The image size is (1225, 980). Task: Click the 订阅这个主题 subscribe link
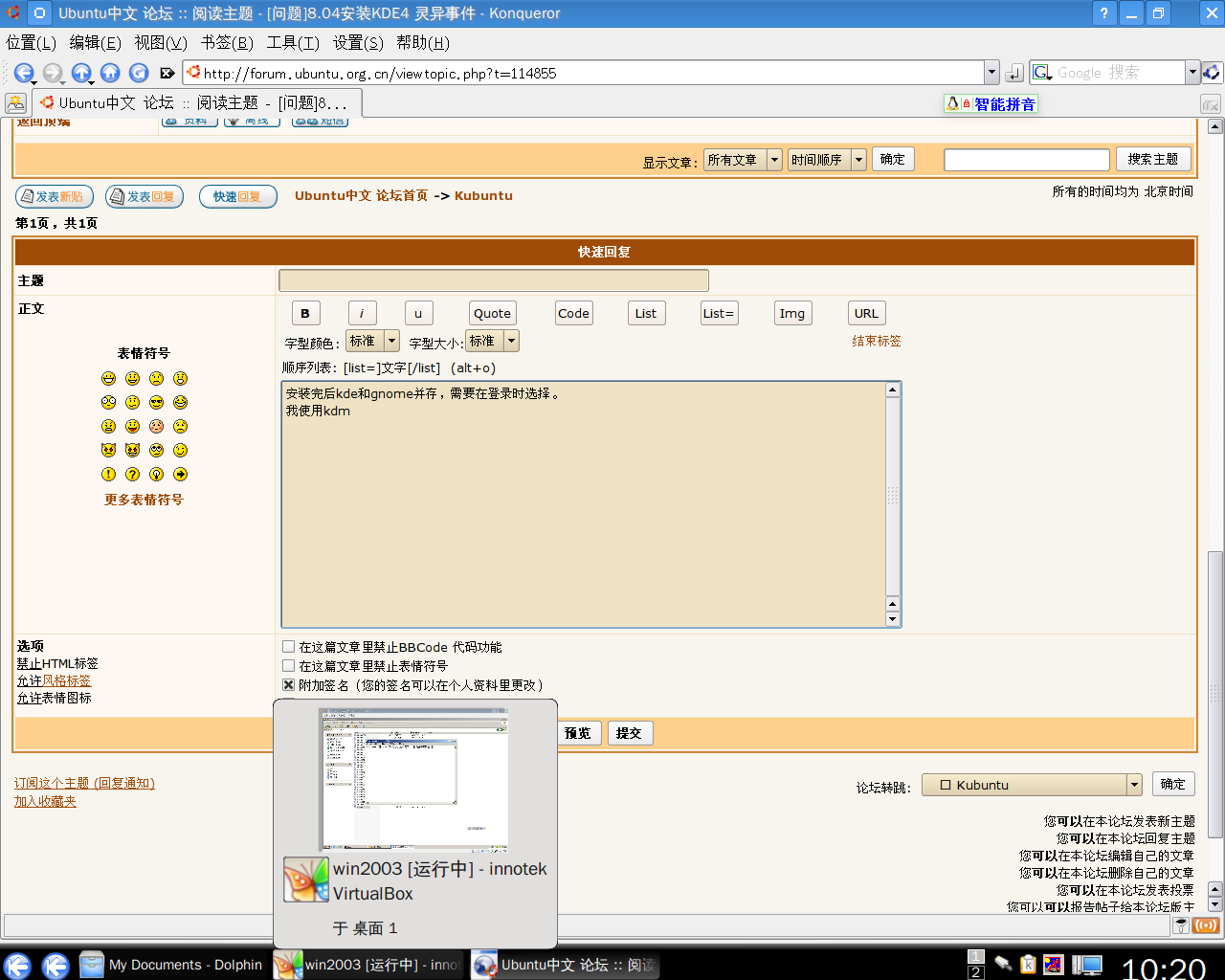coord(84,784)
